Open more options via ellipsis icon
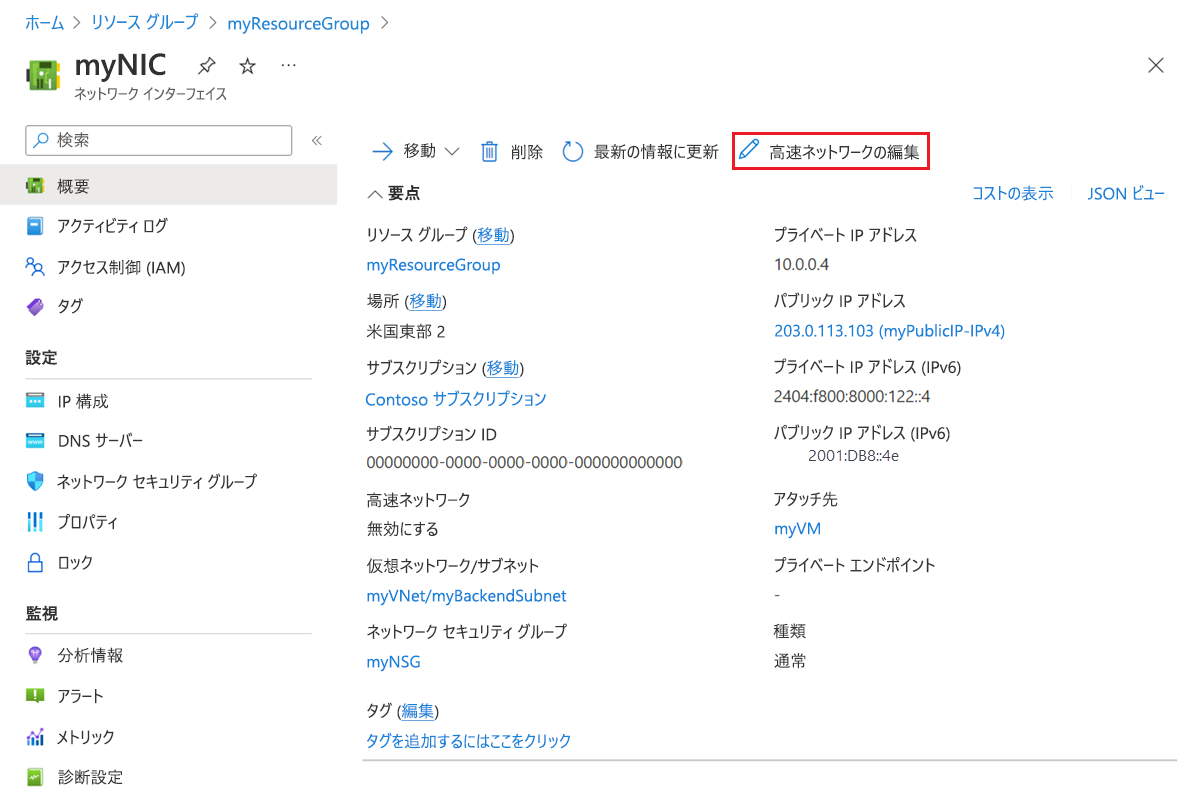The width and height of the screenshot is (1200, 811). (287, 64)
